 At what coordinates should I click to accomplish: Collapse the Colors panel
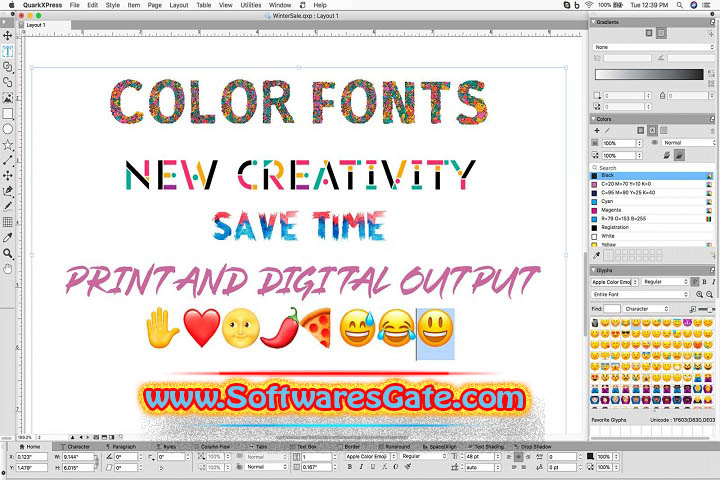point(593,119)
